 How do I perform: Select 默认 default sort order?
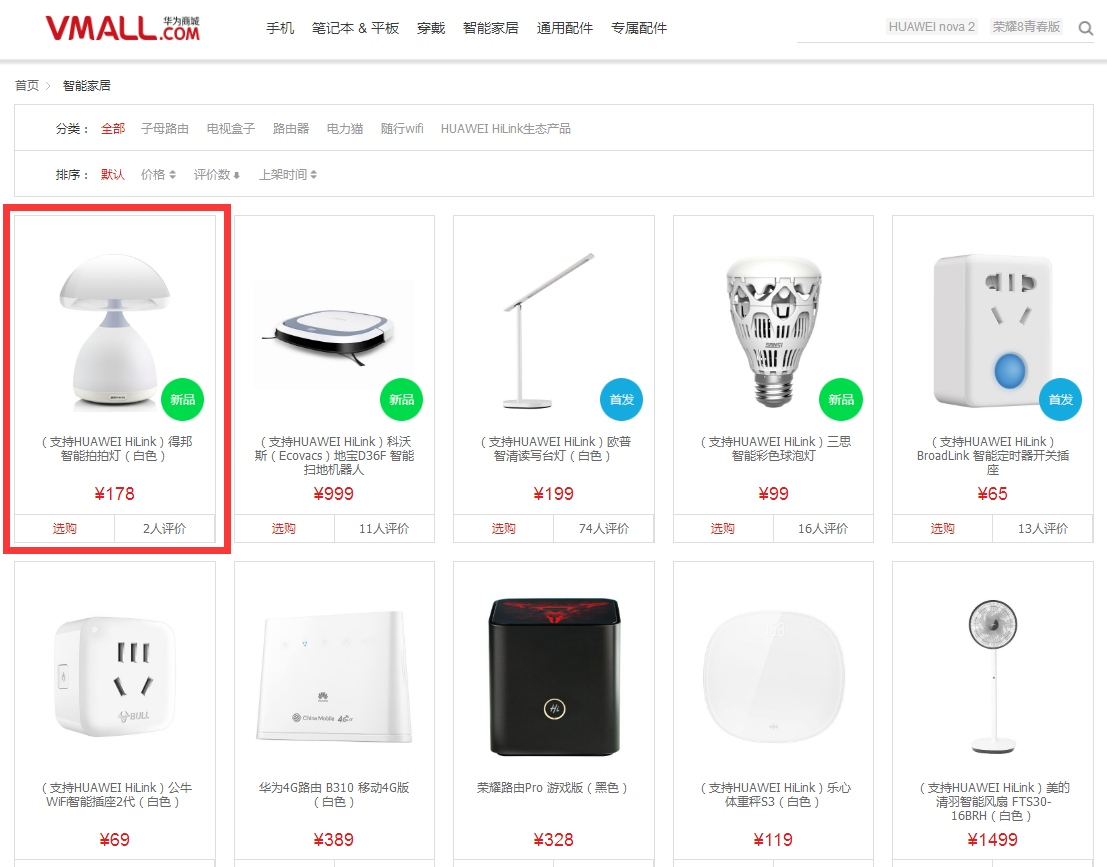pyautogui.click(x=112, y=174)
